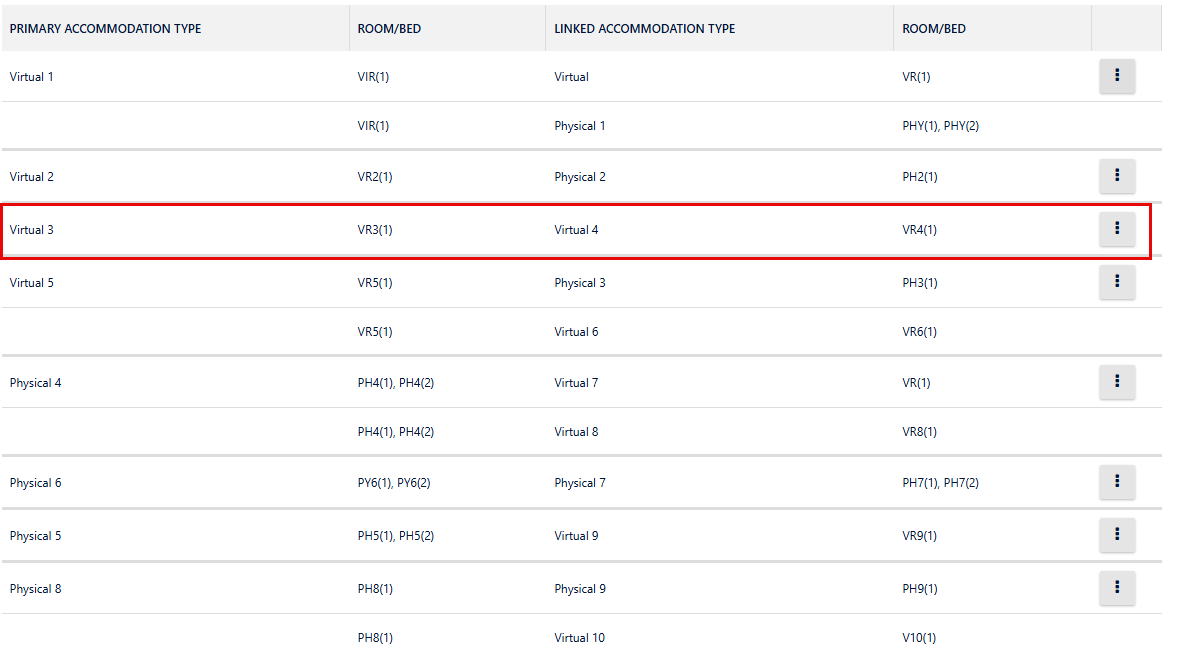Click the linked type Physical 7
This screenshot has height=657, width=1177.
580,483
